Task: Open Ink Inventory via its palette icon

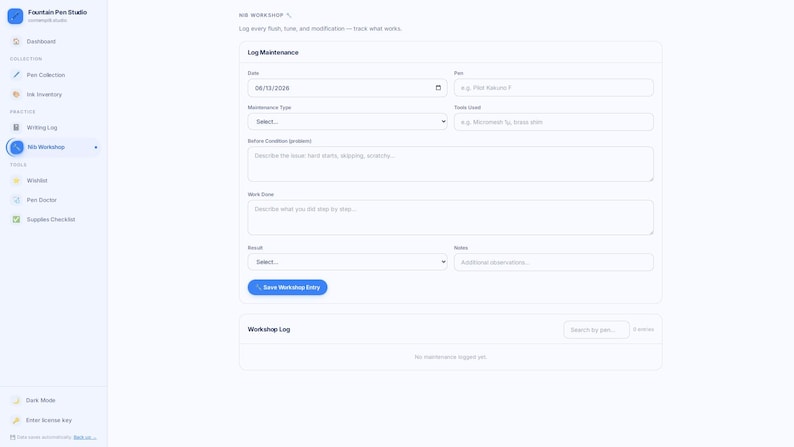Action: tap(16, 95)
